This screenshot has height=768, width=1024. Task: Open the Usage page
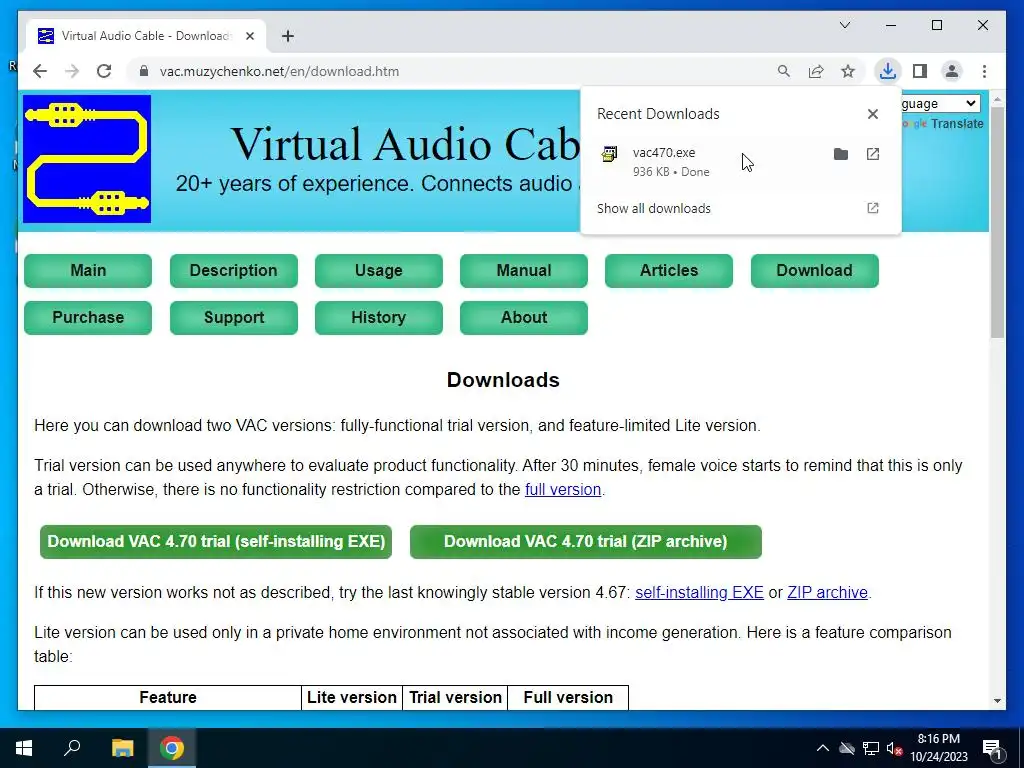[x=379, y=270]
